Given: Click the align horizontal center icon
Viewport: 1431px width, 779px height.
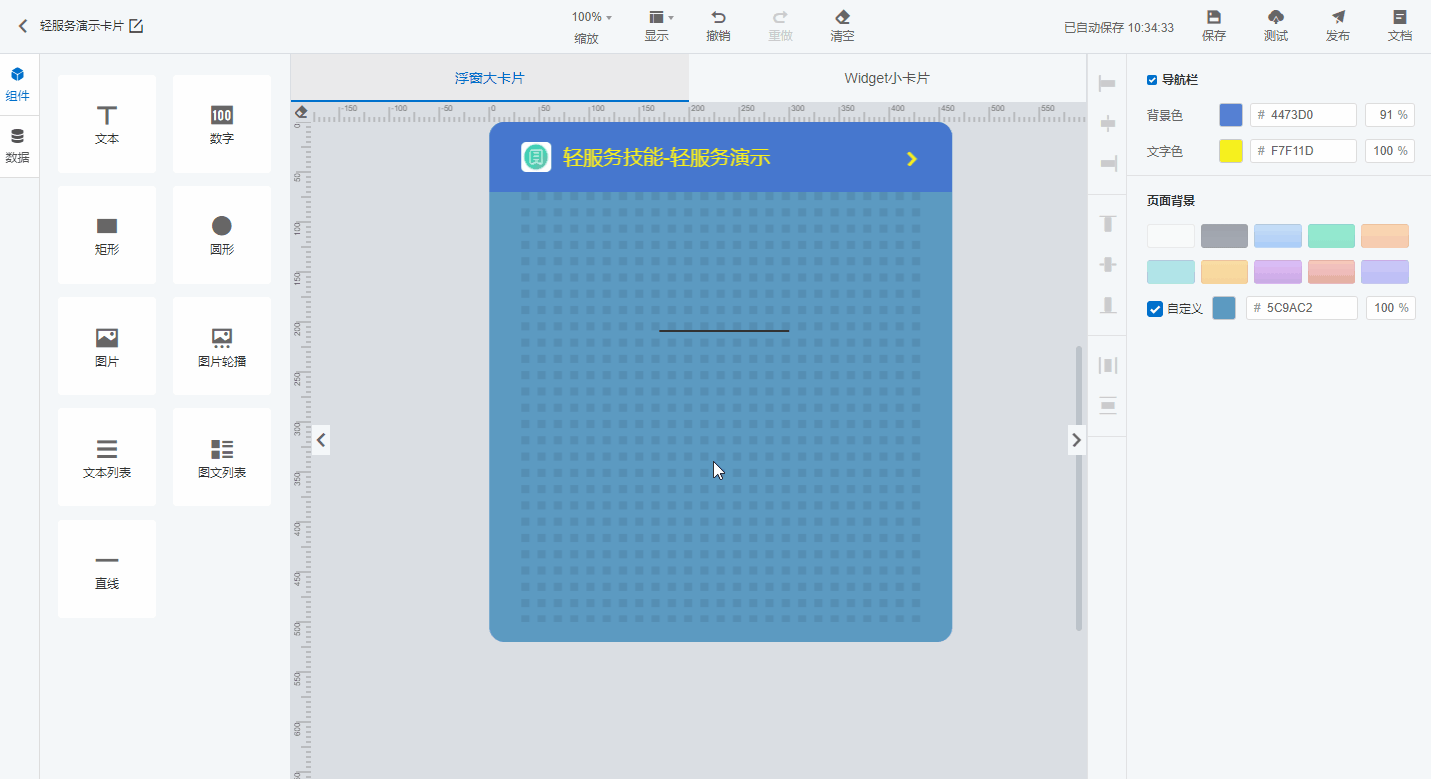Looking at the screenshot, I should pyautogui.click(x=1107, y=124).
